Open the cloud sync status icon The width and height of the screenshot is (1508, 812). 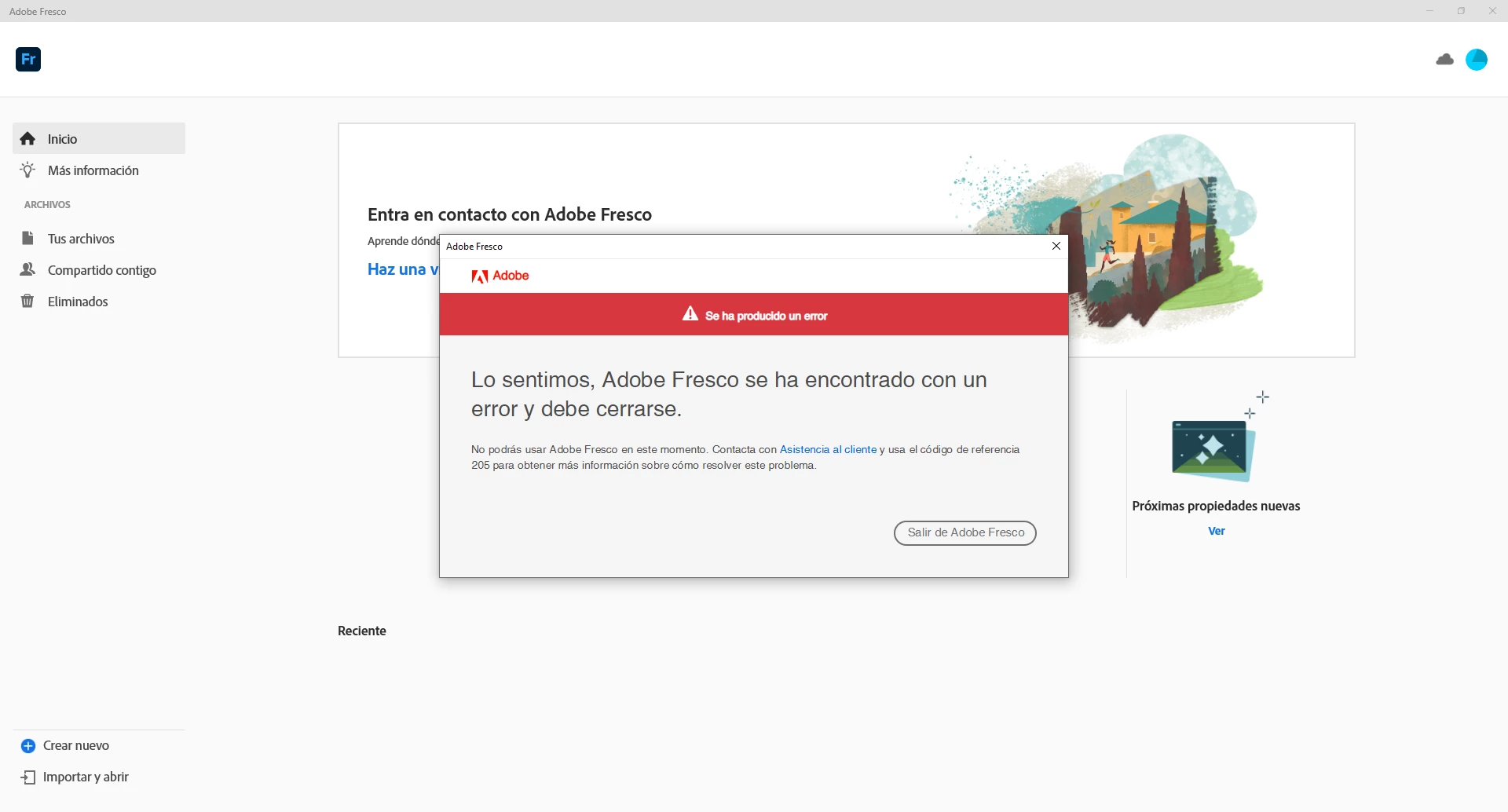click(1444, 60)
